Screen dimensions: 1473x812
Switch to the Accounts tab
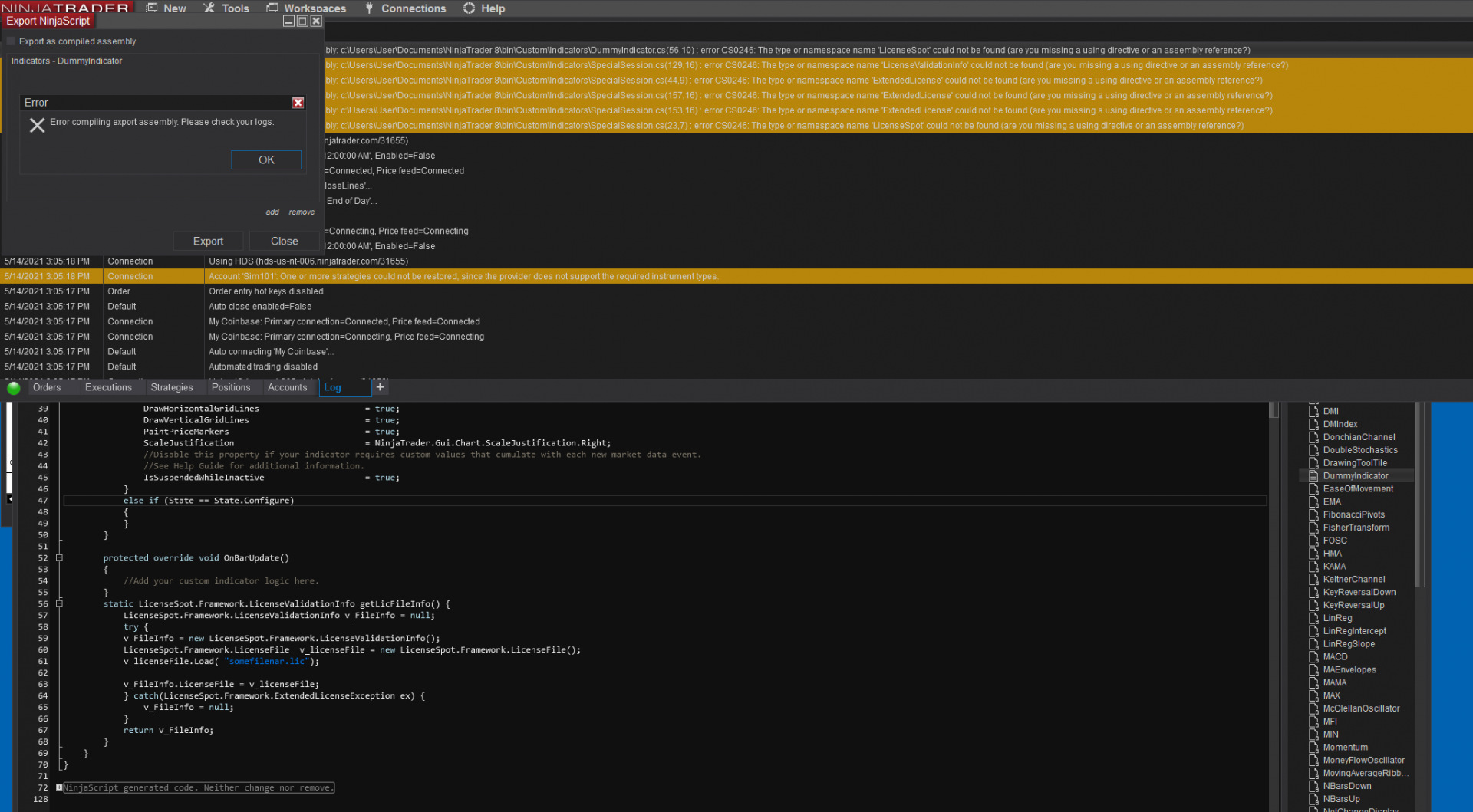pos(287,388)
